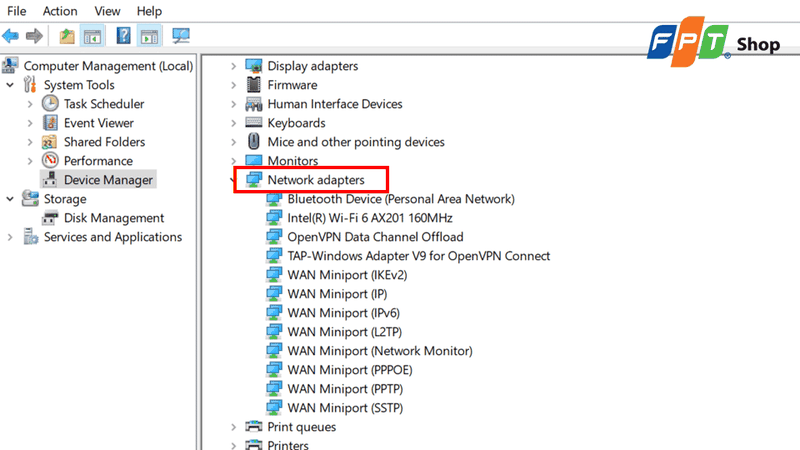Screen dimensions: 800x450
Task: Click the Task Scheduler clock icon
Action: [x=50, y=104]
